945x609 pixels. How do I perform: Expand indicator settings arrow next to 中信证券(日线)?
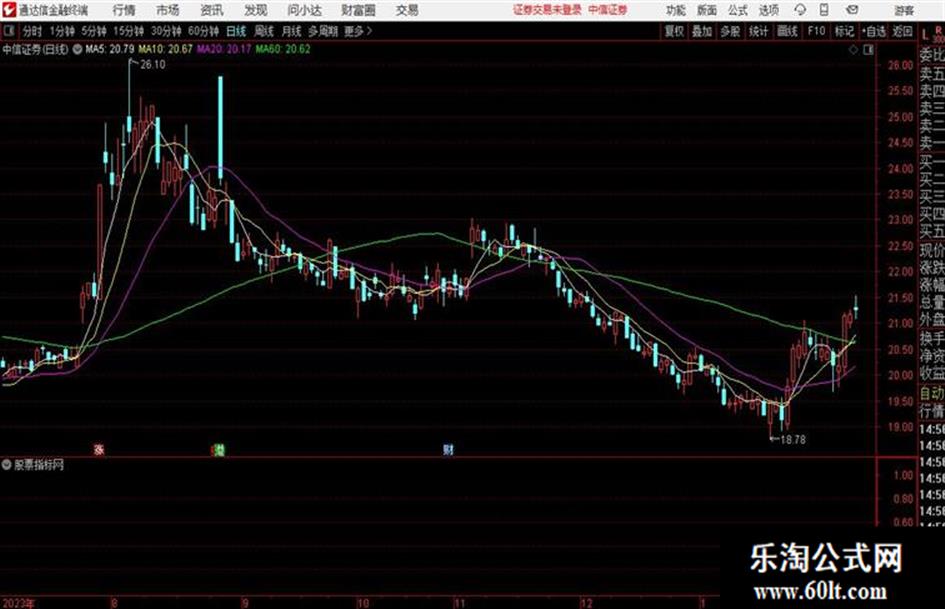[x=77, y=49]
